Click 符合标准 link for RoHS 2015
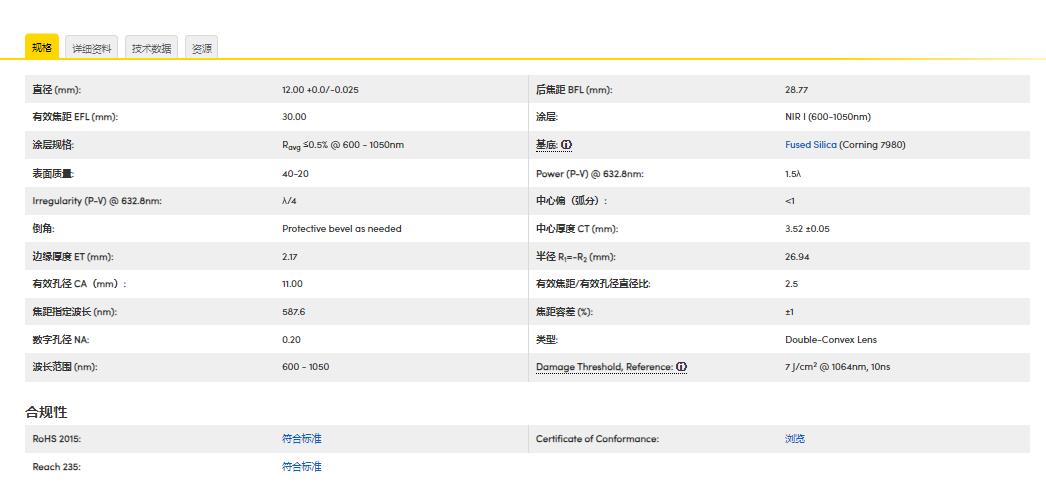Screen dimensions: 1046x502 pos(301,439)
